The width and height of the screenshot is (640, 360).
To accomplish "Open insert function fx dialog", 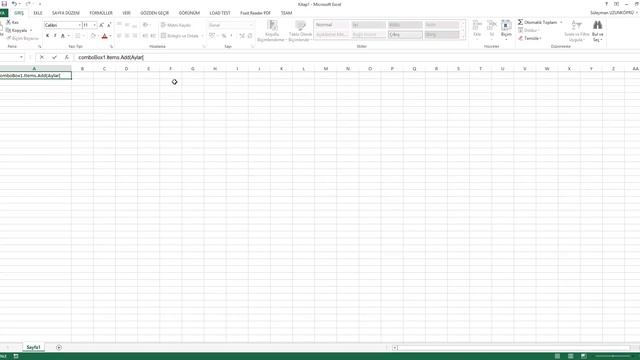I will (67, 58).
